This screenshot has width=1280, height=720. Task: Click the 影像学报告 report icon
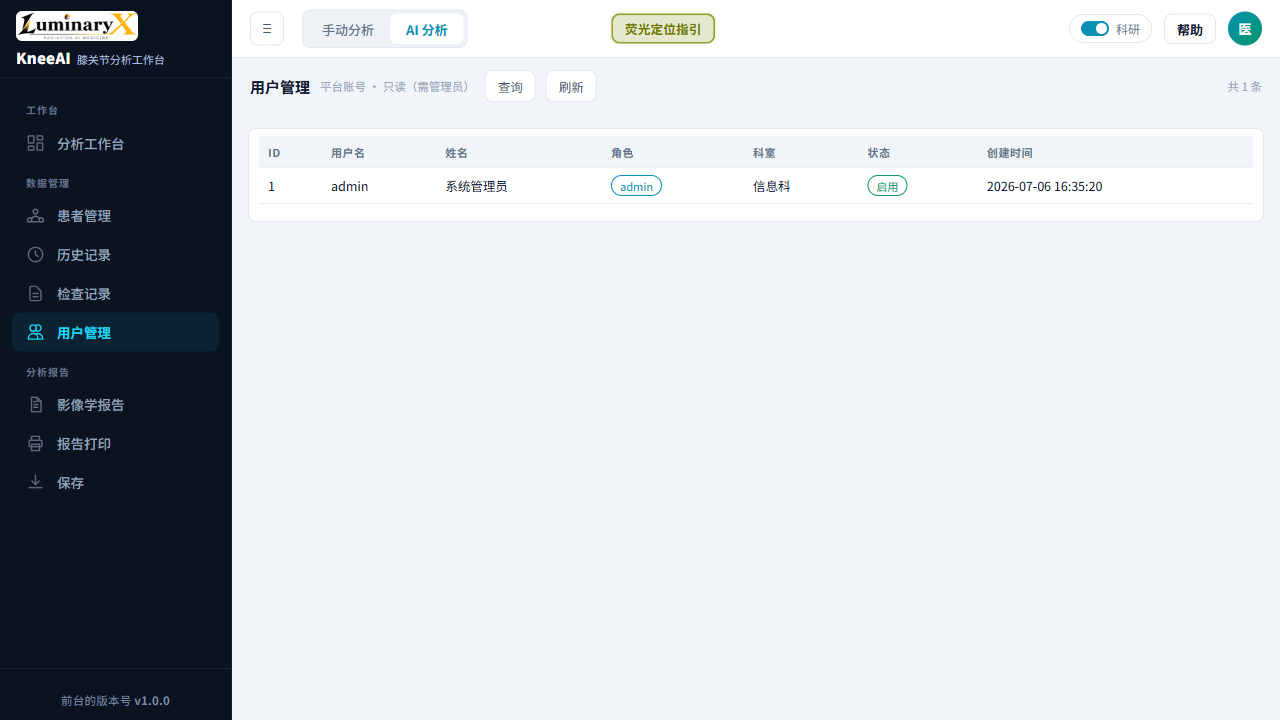point(36,405)
